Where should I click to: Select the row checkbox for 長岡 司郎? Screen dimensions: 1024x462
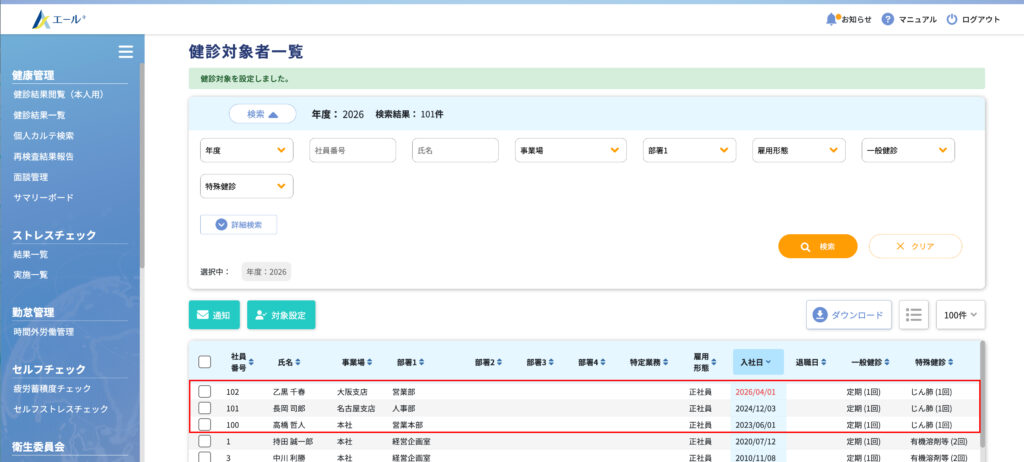(205, 408)
